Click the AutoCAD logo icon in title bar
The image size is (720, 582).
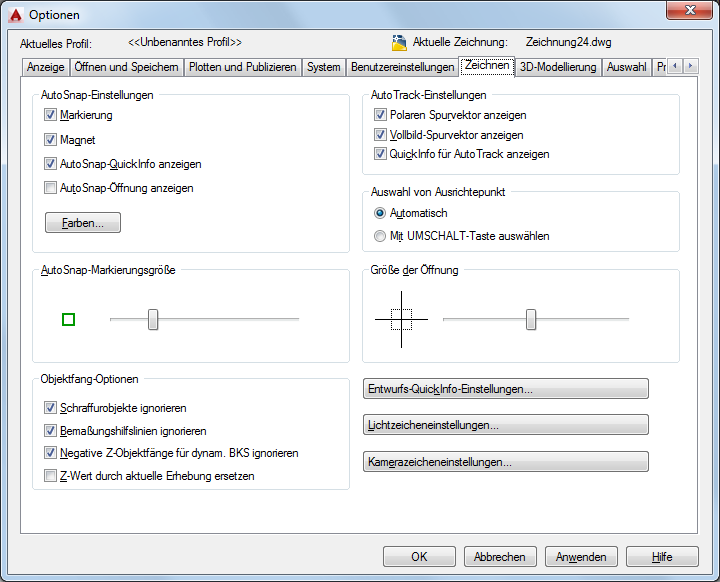(15, 14)
